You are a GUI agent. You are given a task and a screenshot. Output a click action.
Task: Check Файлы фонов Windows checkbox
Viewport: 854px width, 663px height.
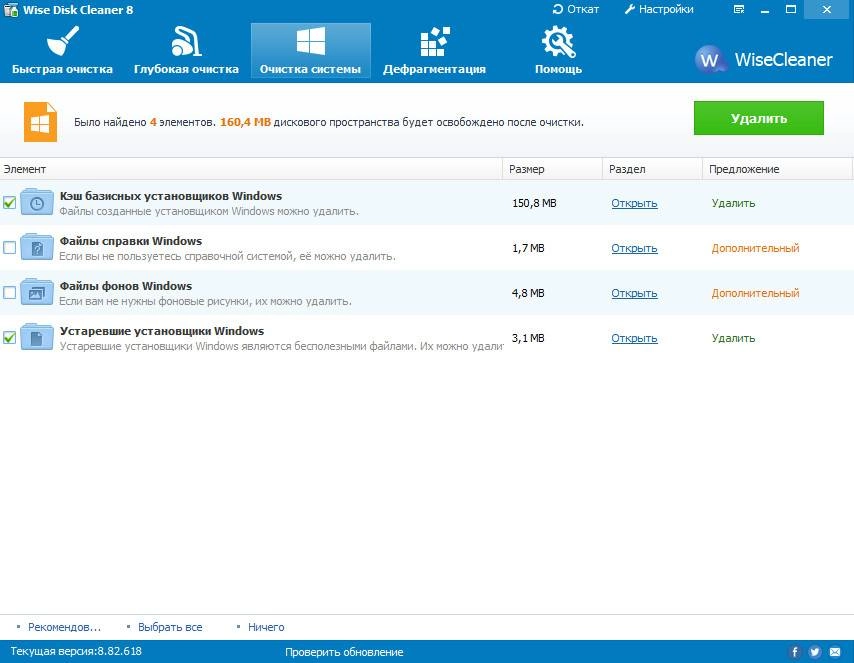[x=9, y=293]
